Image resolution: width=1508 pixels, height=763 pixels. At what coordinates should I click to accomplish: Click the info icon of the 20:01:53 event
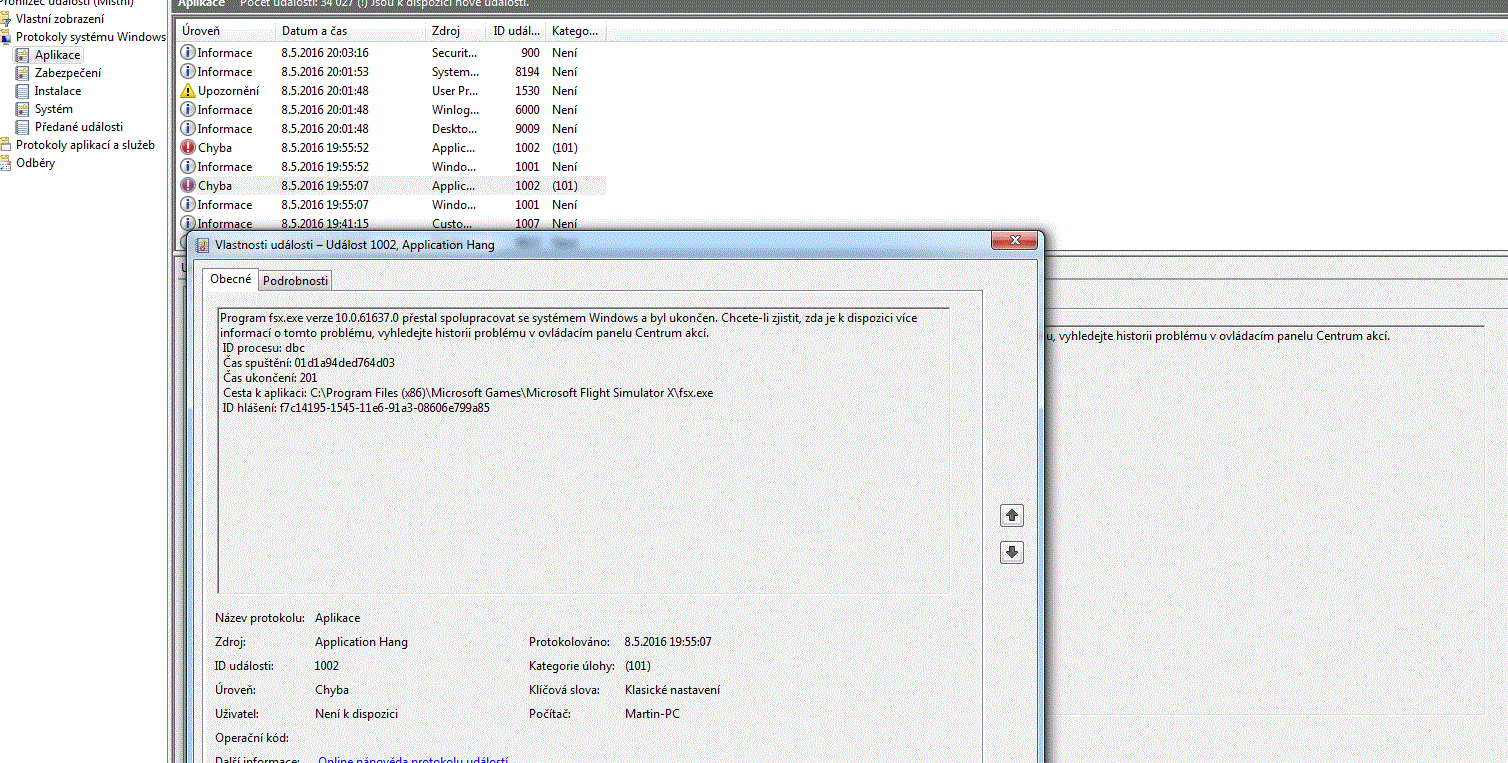[x=188, y=72]
